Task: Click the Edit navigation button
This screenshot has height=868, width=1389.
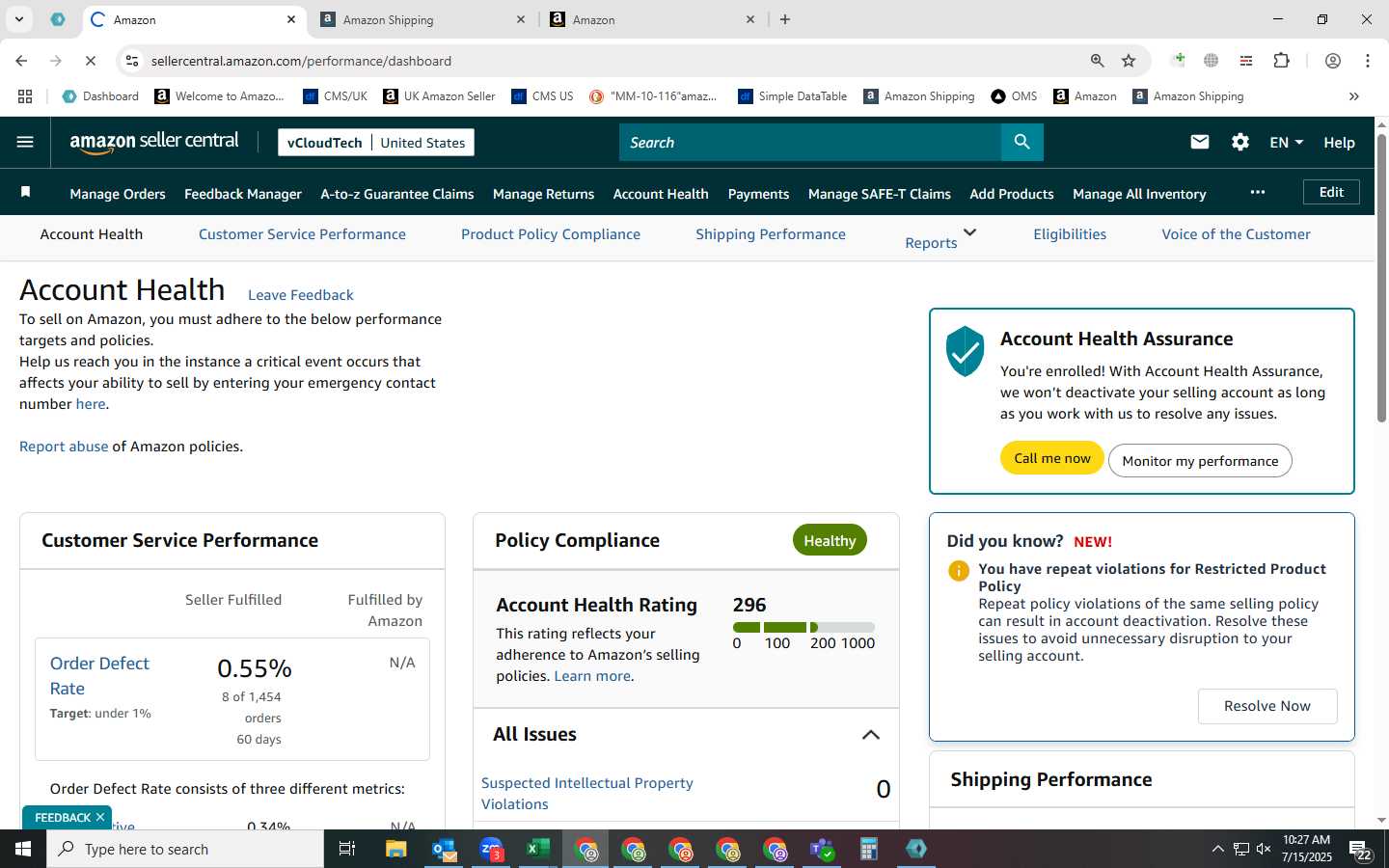Action: [1331, 192]
